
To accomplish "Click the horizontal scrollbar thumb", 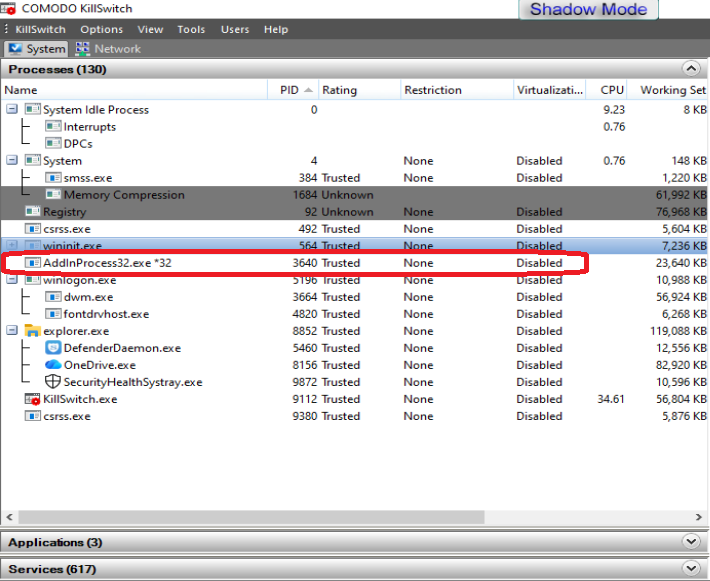I will point(251,517).
